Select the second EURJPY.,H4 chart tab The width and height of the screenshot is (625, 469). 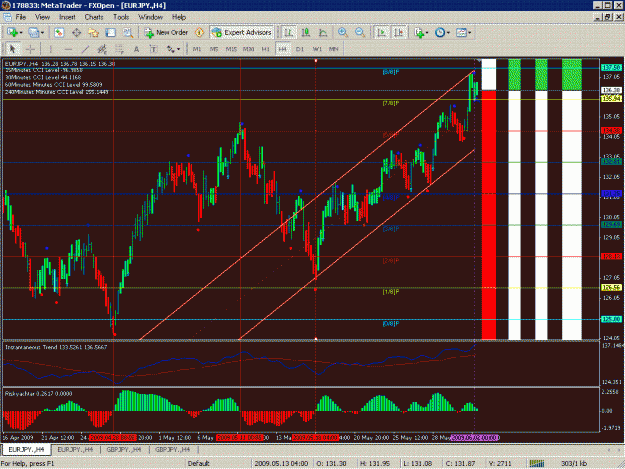click(75, 449)
